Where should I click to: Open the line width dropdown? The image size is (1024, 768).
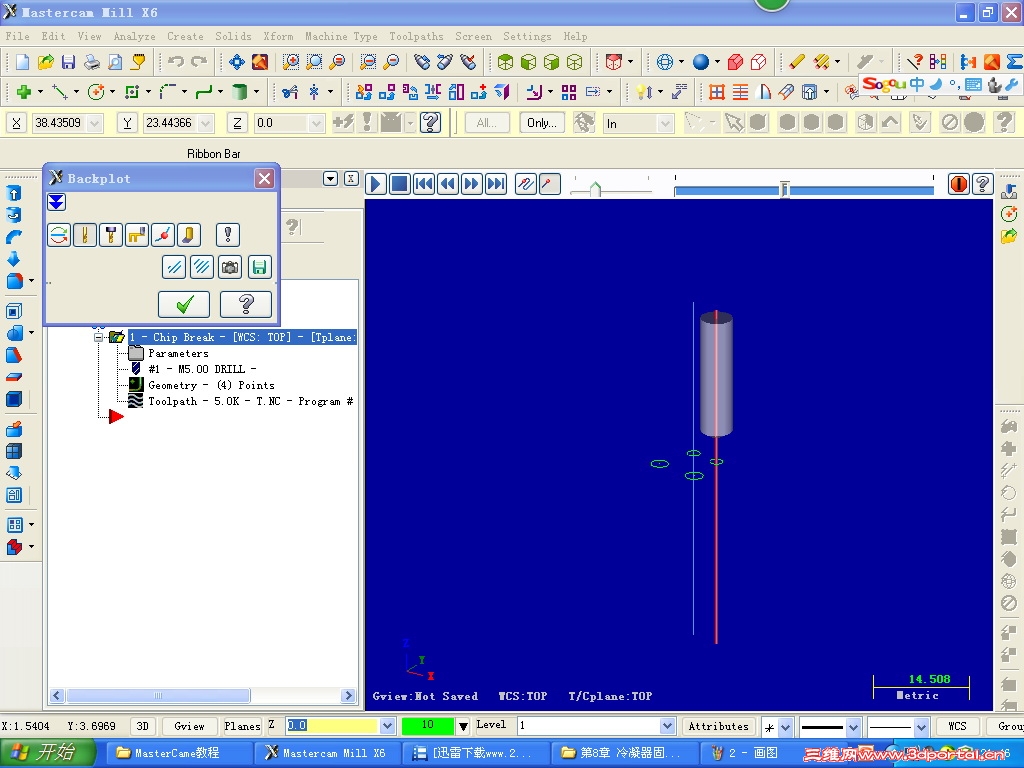pyautogui.click(x=921, y=726)
